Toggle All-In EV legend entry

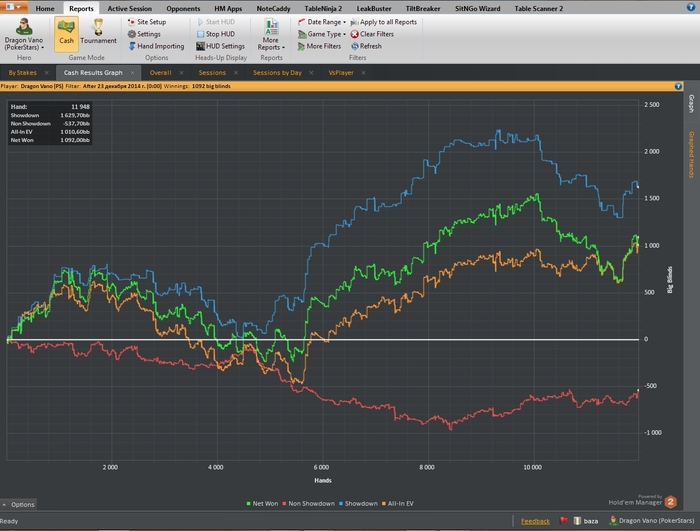pyautogui.click(x=398, y=504)
